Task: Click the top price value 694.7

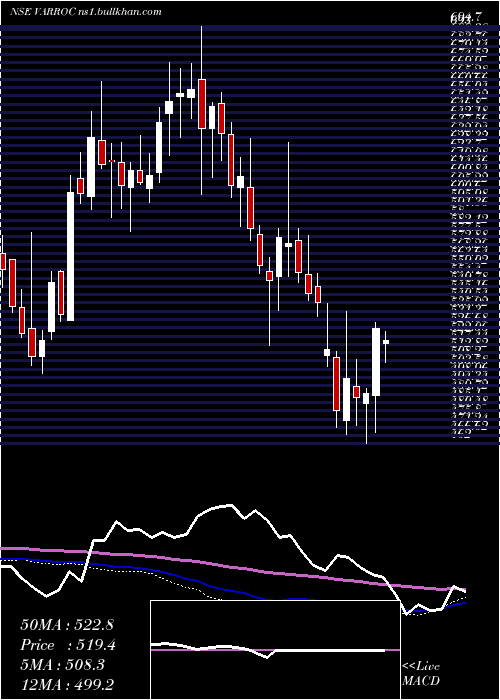Action: [x=466, y=17]
